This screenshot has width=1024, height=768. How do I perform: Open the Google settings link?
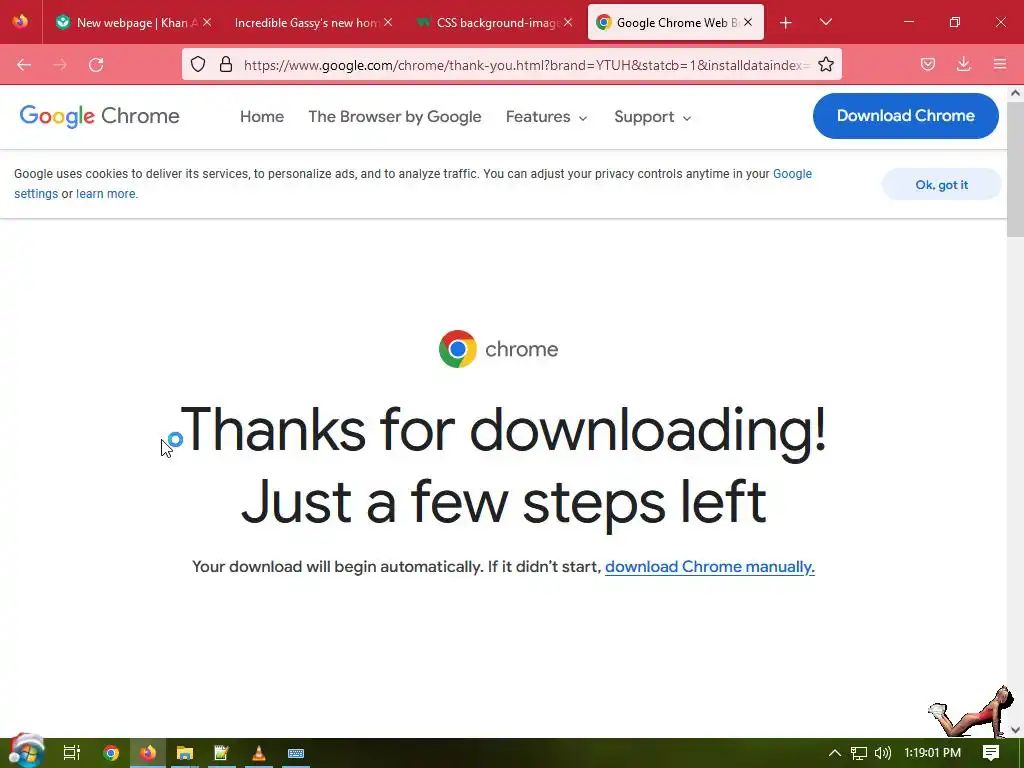(x=792, y=174)
